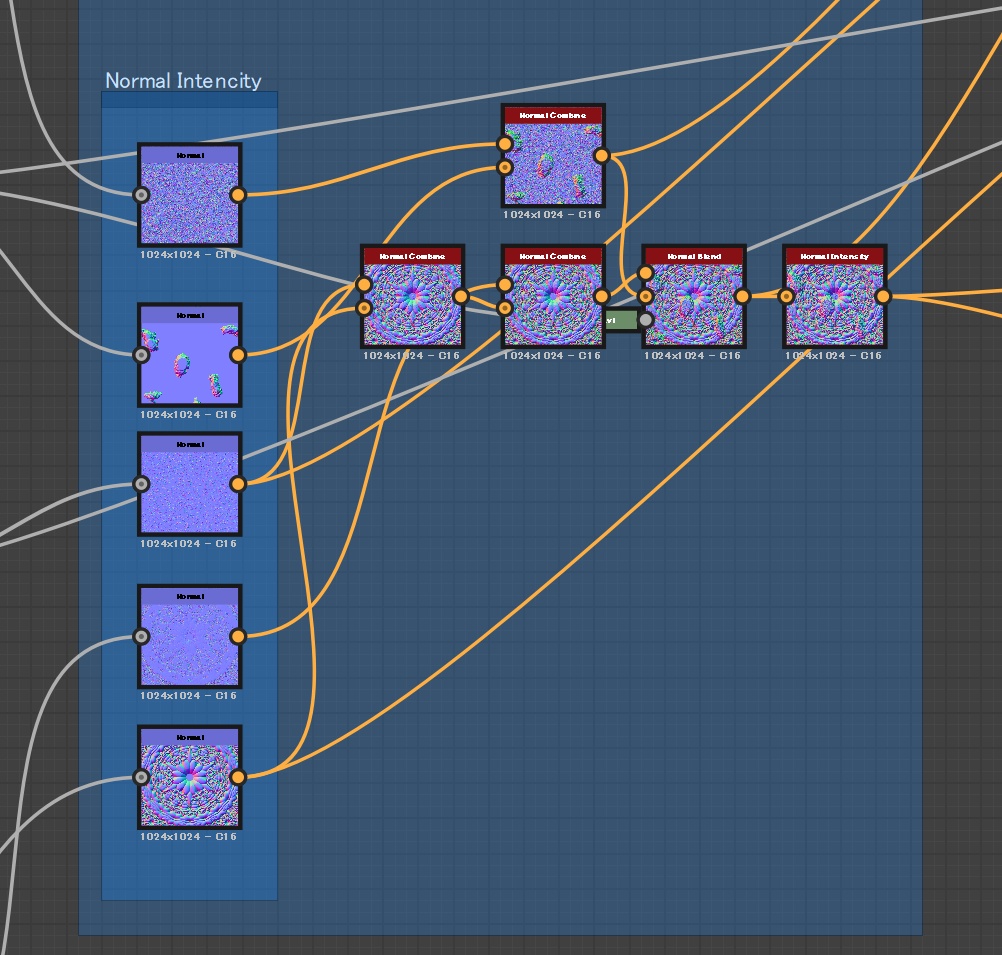Click the gray unconnected input of Normal Blend
The height and width of the screenshot is (955, 1002).
(648, 321)
